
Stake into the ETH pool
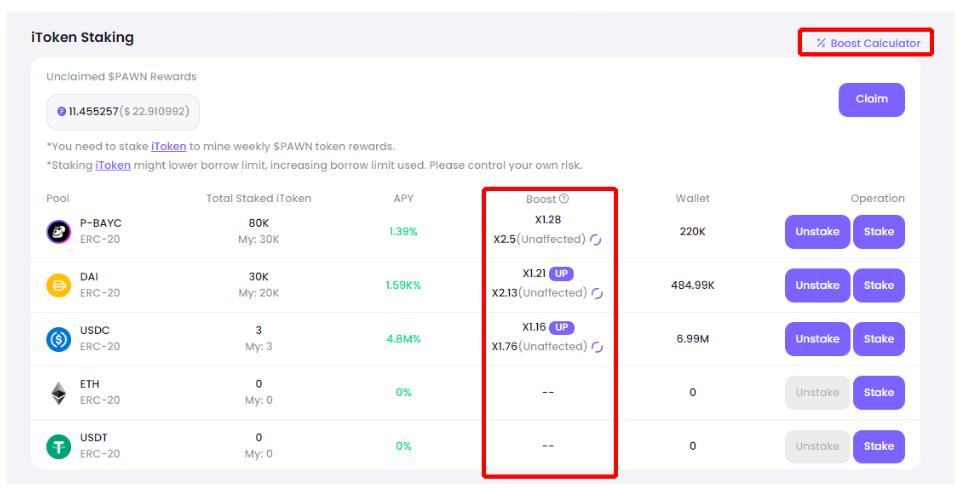coord(879,393)
